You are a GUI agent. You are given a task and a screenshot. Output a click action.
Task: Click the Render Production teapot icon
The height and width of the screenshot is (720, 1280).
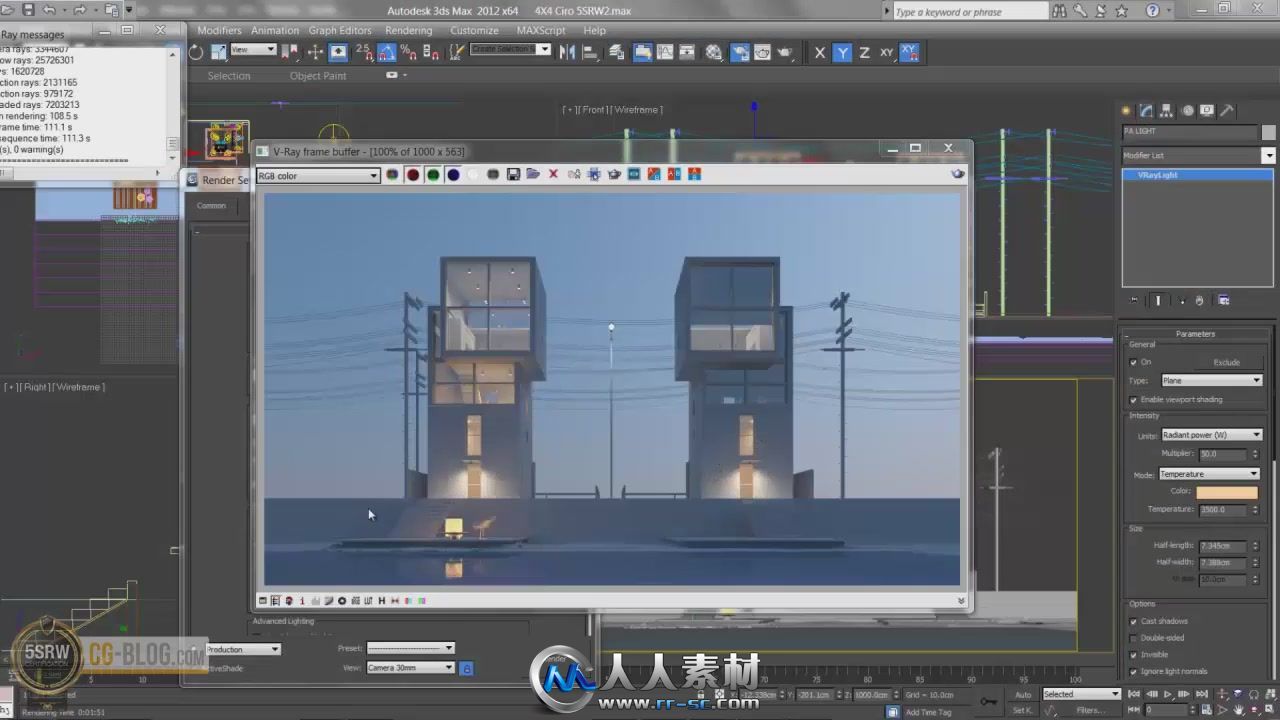(785, 52)
